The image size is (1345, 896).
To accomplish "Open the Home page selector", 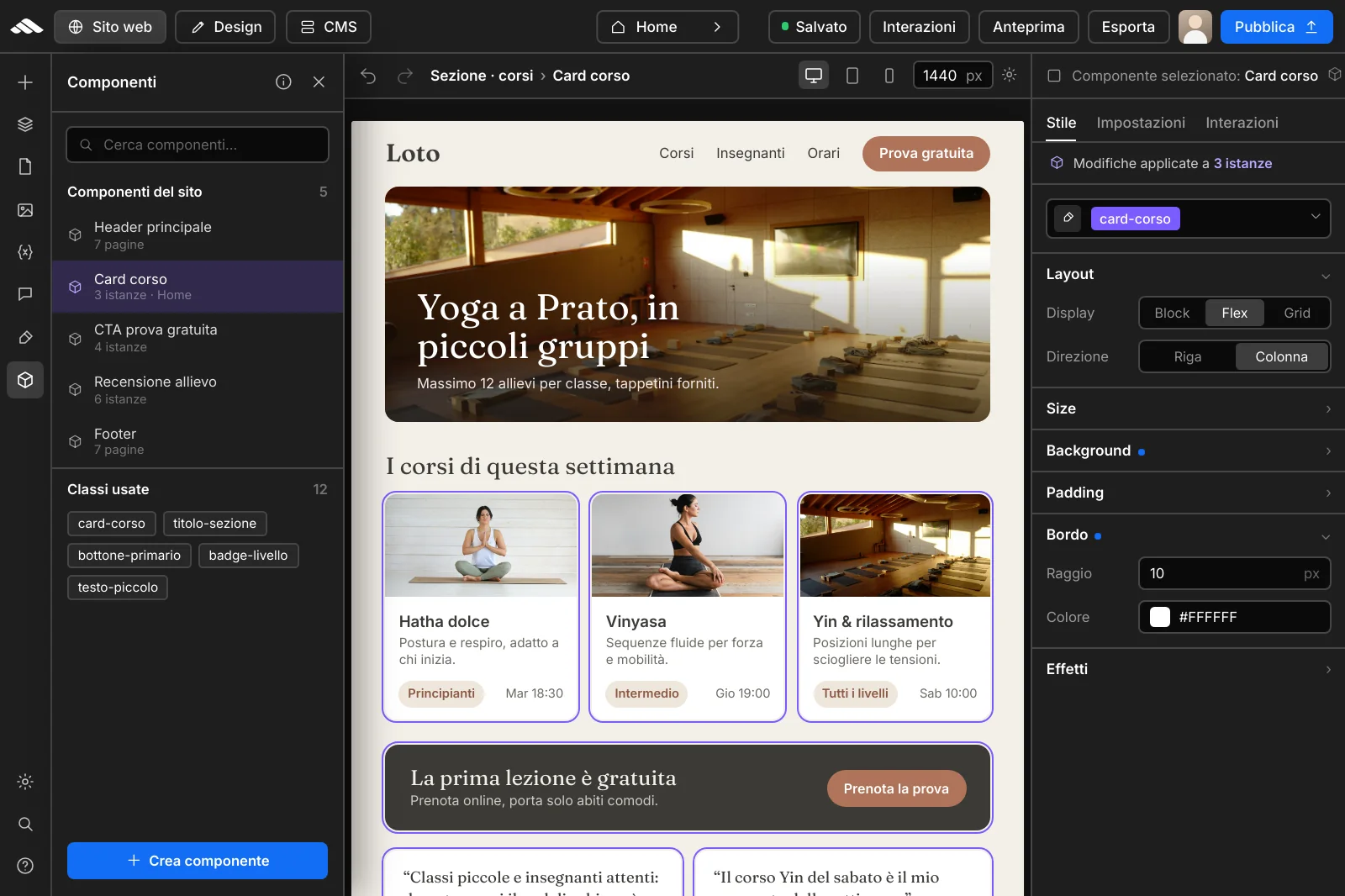I will click(667, 27).
